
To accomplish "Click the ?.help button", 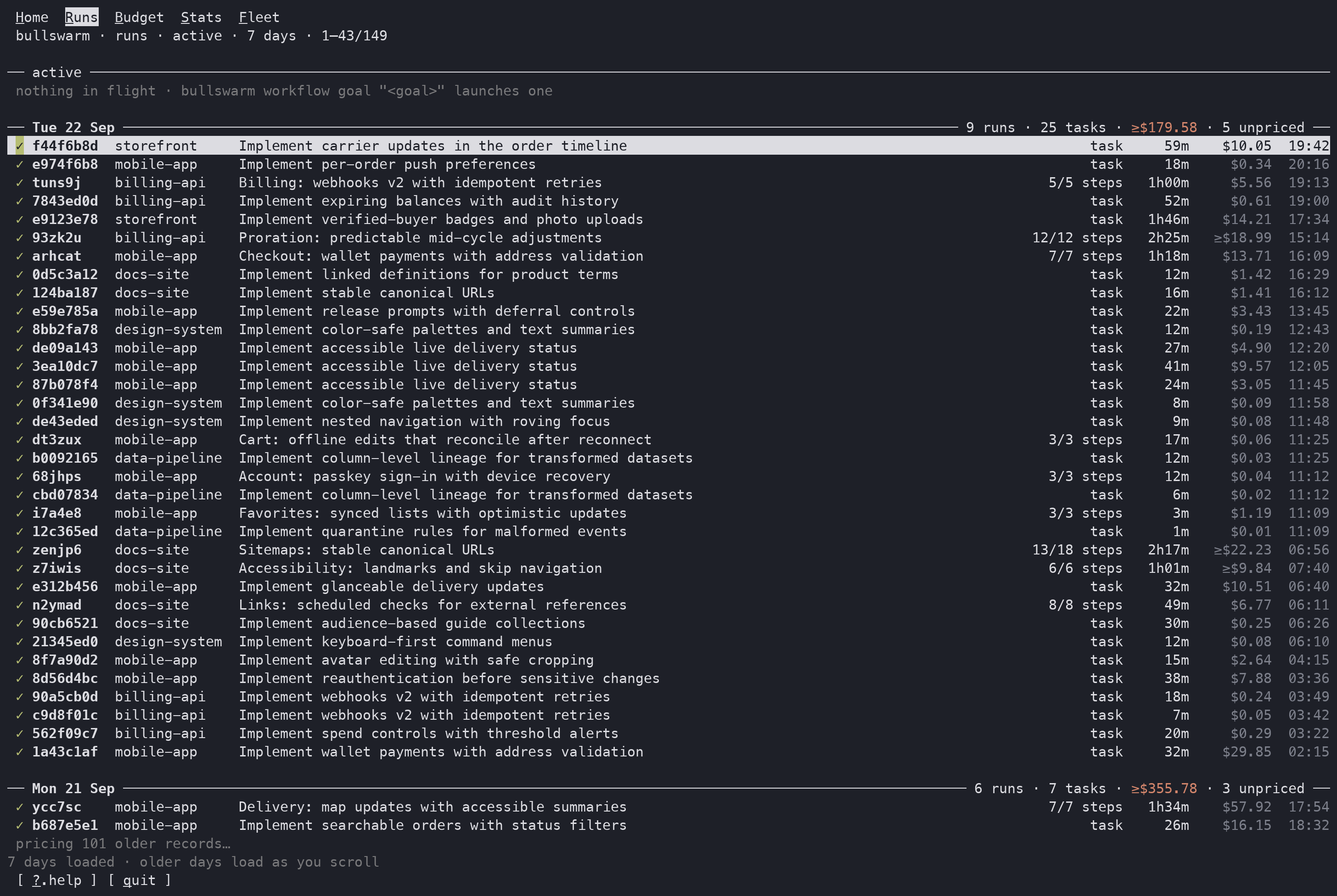I will [x=56, y=880].
